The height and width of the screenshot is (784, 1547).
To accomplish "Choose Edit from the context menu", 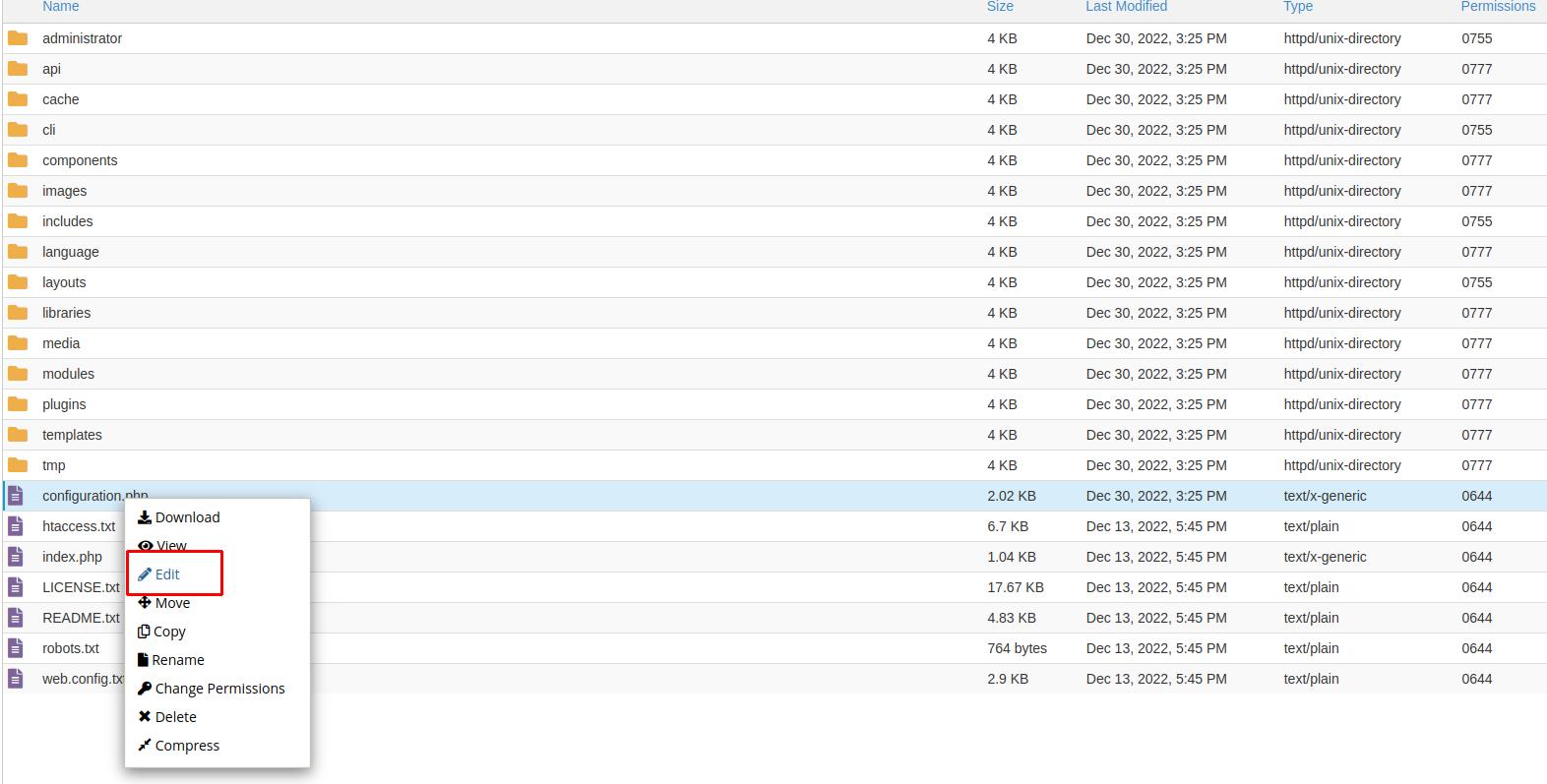I will [167, 574].
